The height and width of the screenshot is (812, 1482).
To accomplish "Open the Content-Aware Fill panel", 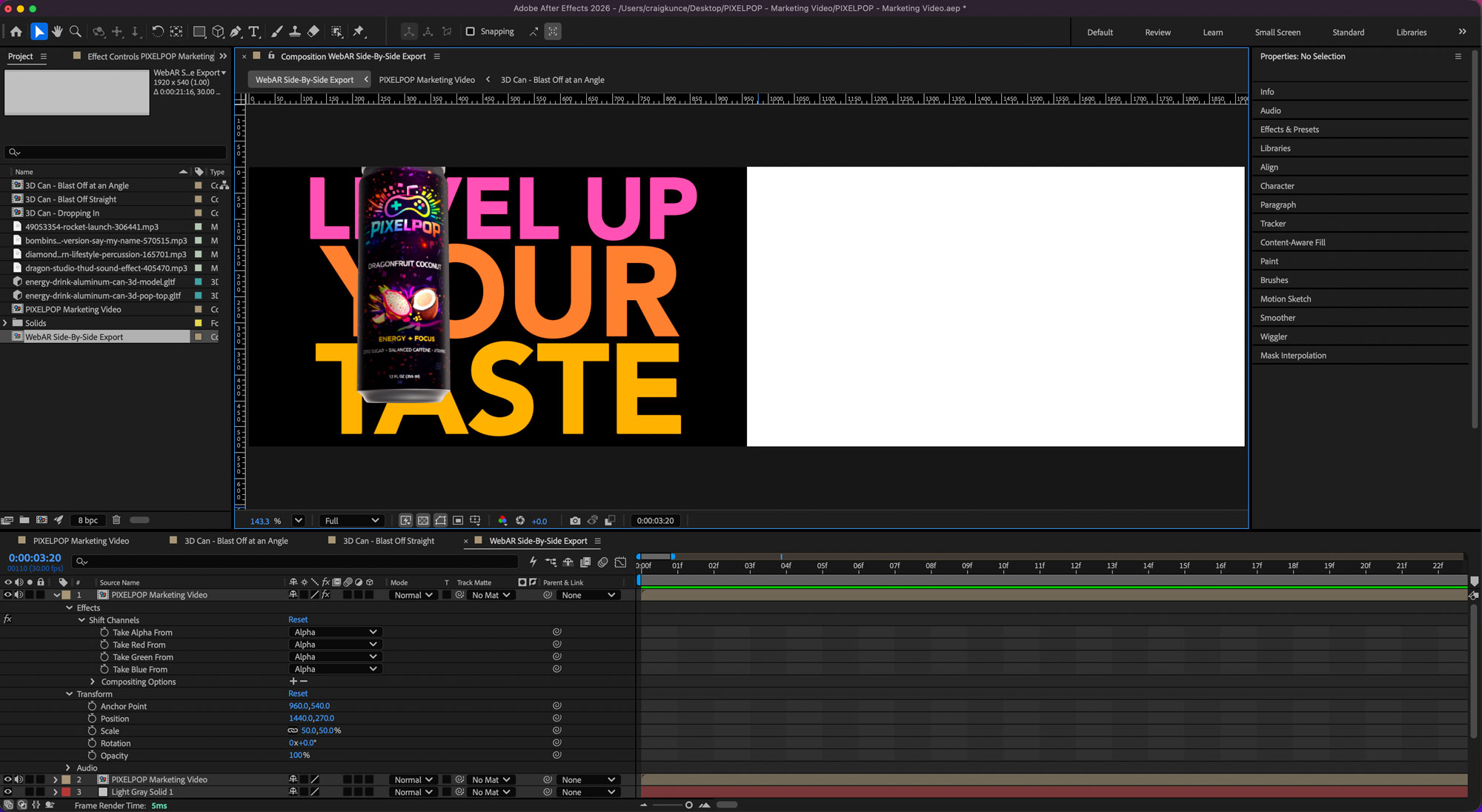I will pos(1292,242).
